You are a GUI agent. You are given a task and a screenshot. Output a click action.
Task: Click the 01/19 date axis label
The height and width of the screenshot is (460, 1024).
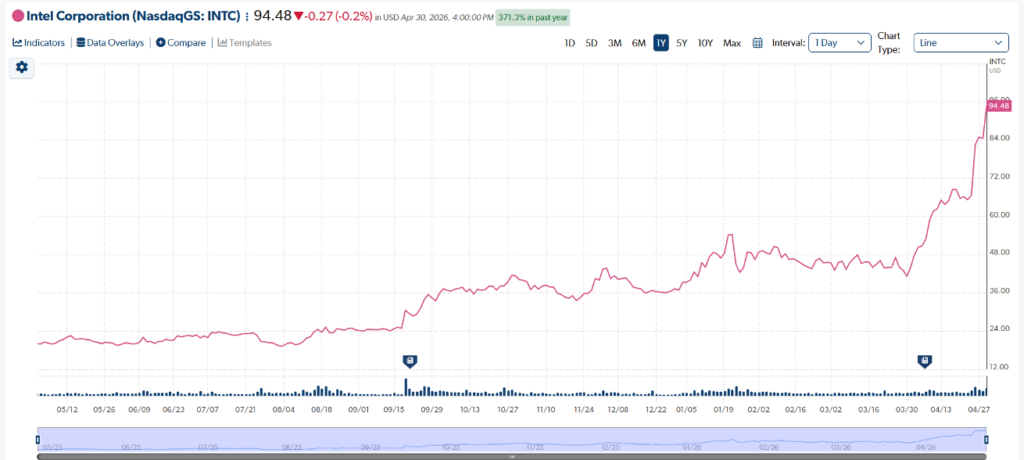point(724,410)
